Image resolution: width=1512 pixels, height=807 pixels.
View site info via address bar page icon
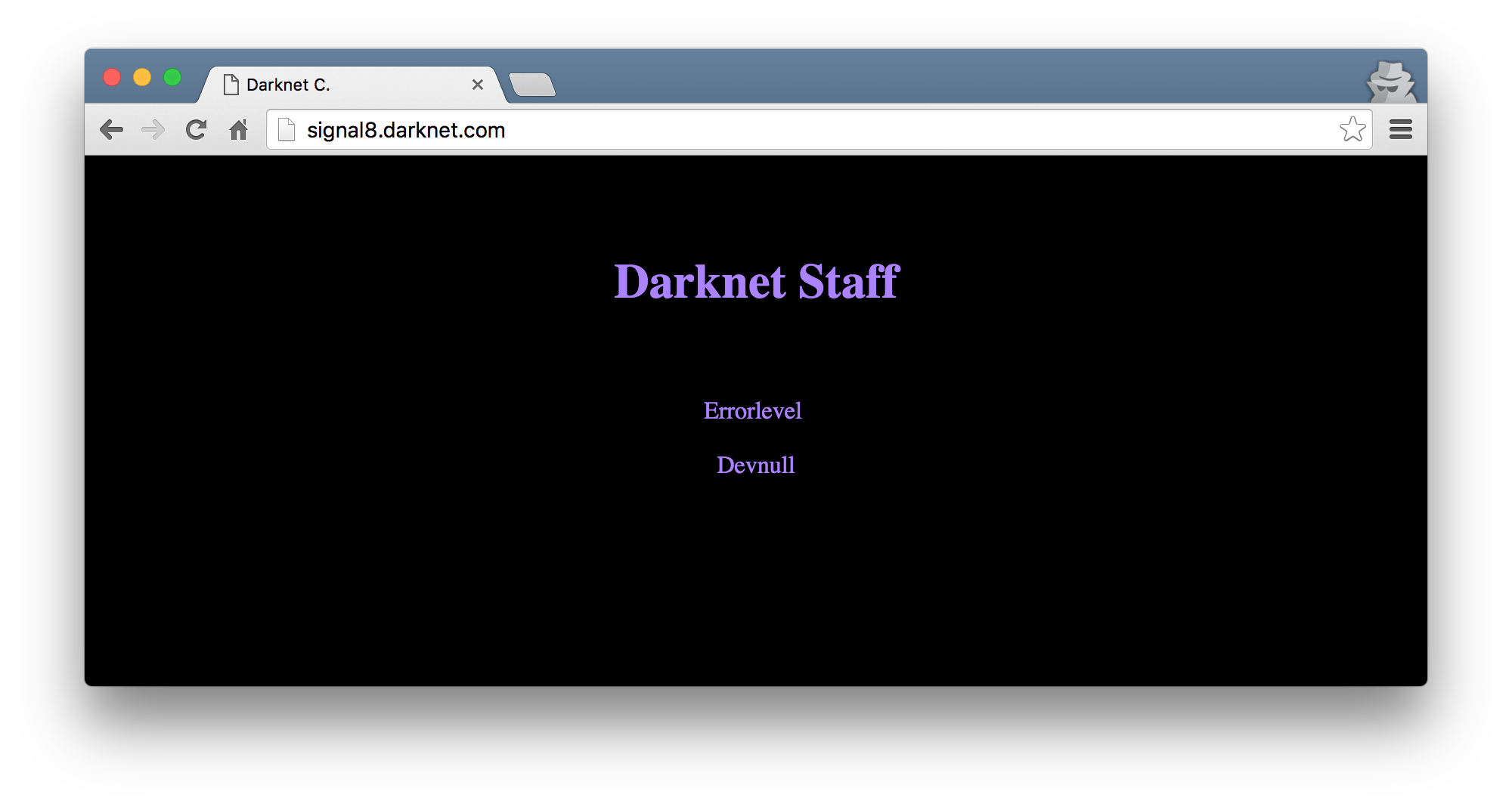pyautogui.click(x=287, y=130)
